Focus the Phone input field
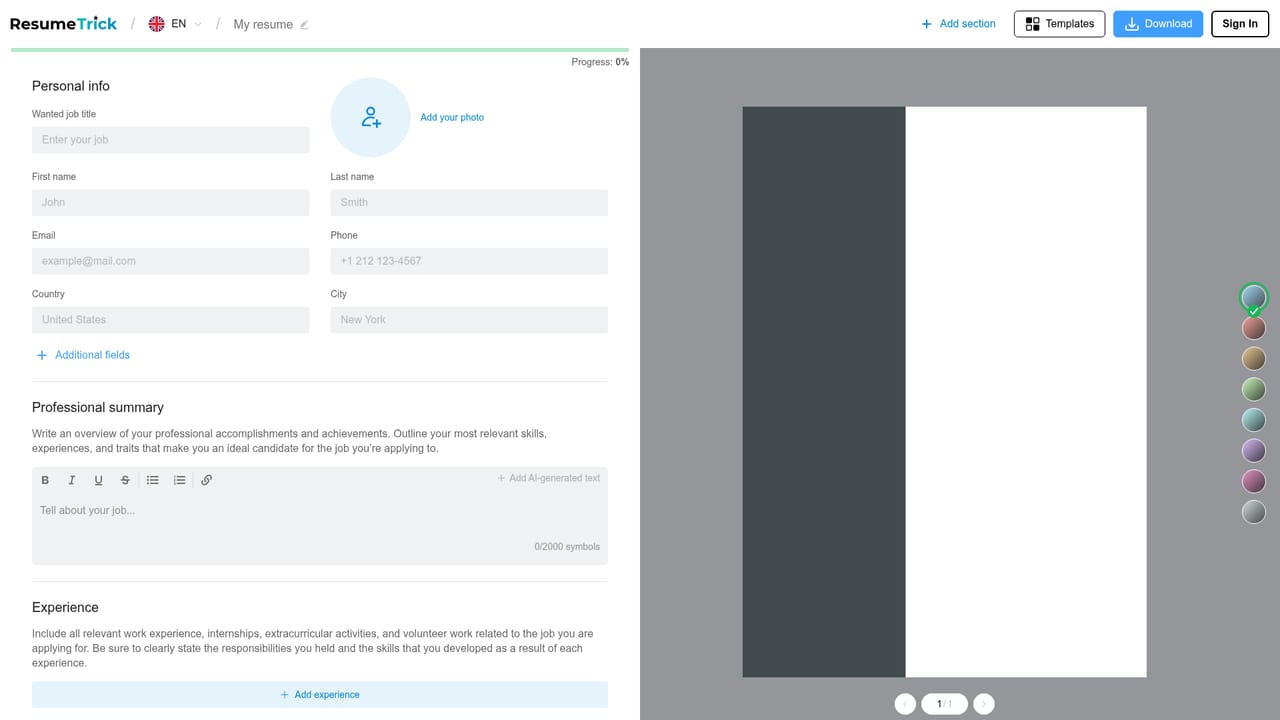The height and width of the screenshot is (720, 1280). pyautogui.click(x=469, y=261)
